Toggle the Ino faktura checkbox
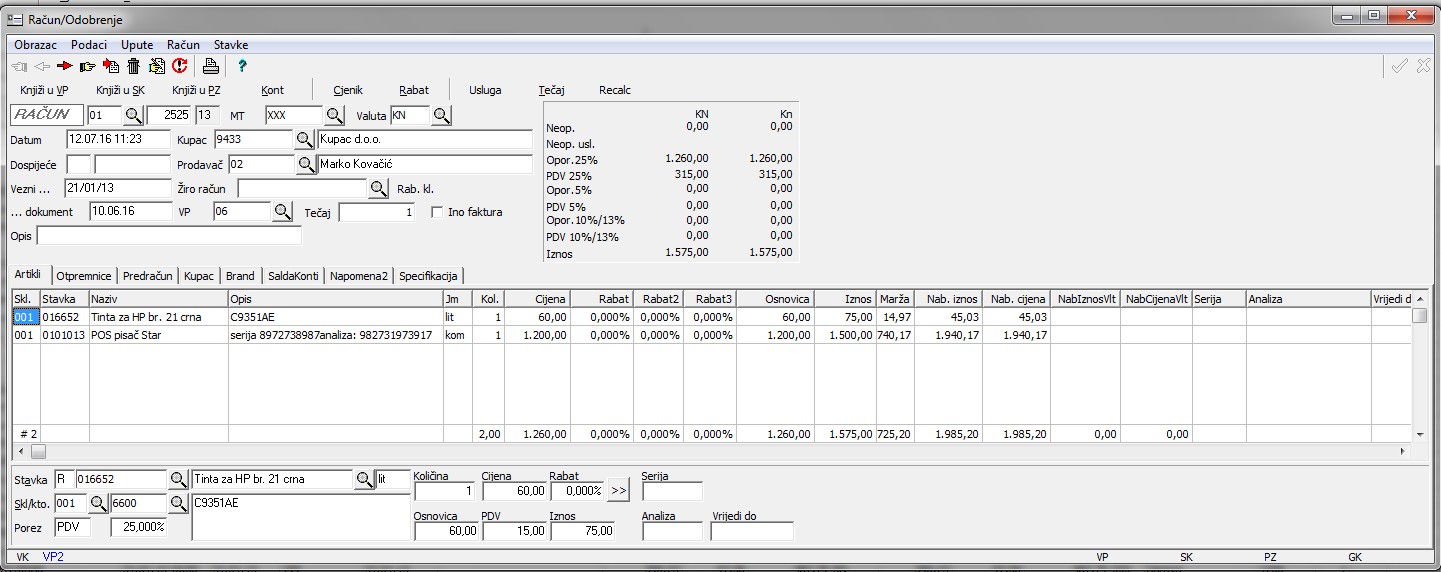Screen dimensions: 1441x572 pyautogui.click(x=437, y=212)
